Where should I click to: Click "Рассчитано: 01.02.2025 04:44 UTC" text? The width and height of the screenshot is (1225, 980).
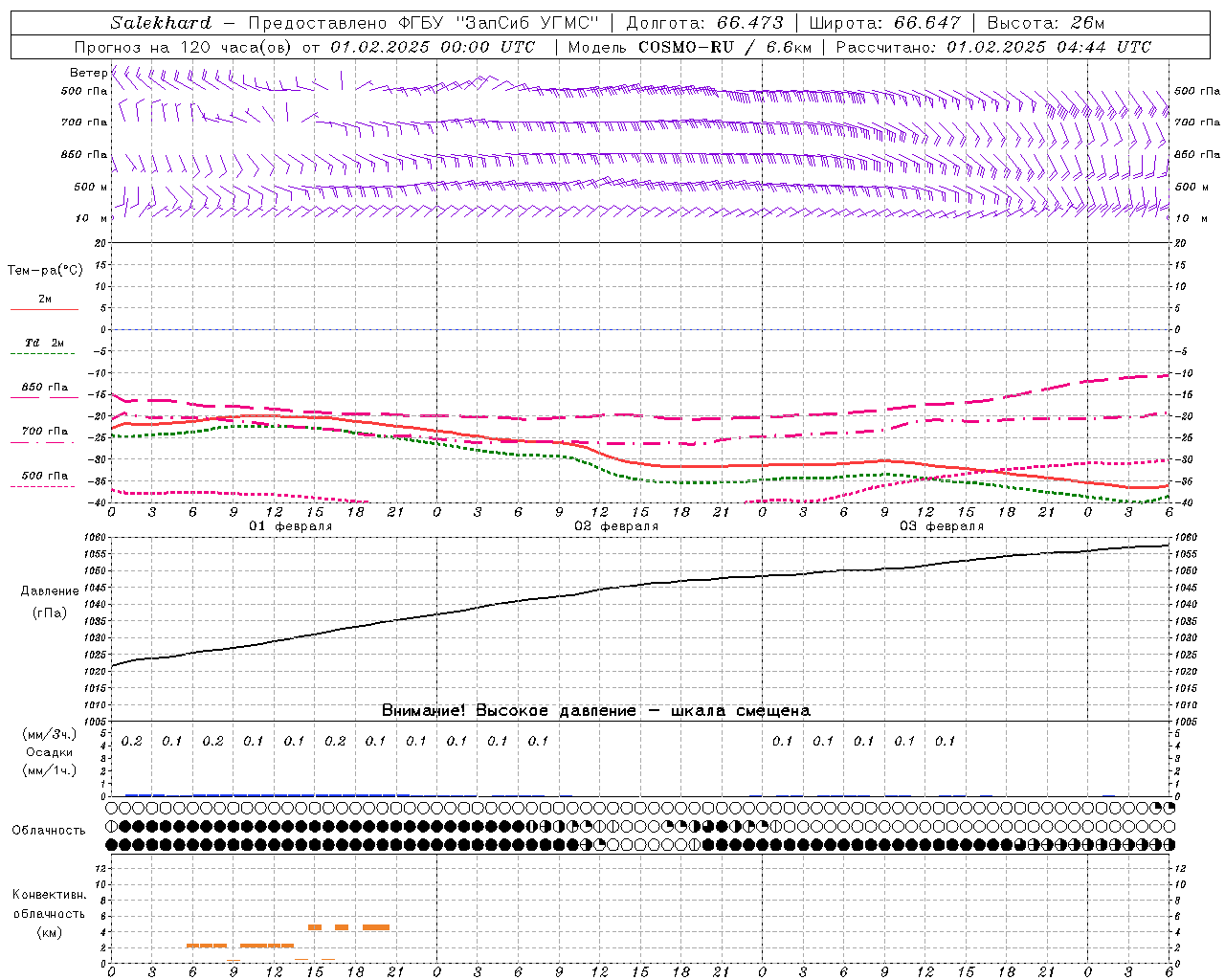993,47
